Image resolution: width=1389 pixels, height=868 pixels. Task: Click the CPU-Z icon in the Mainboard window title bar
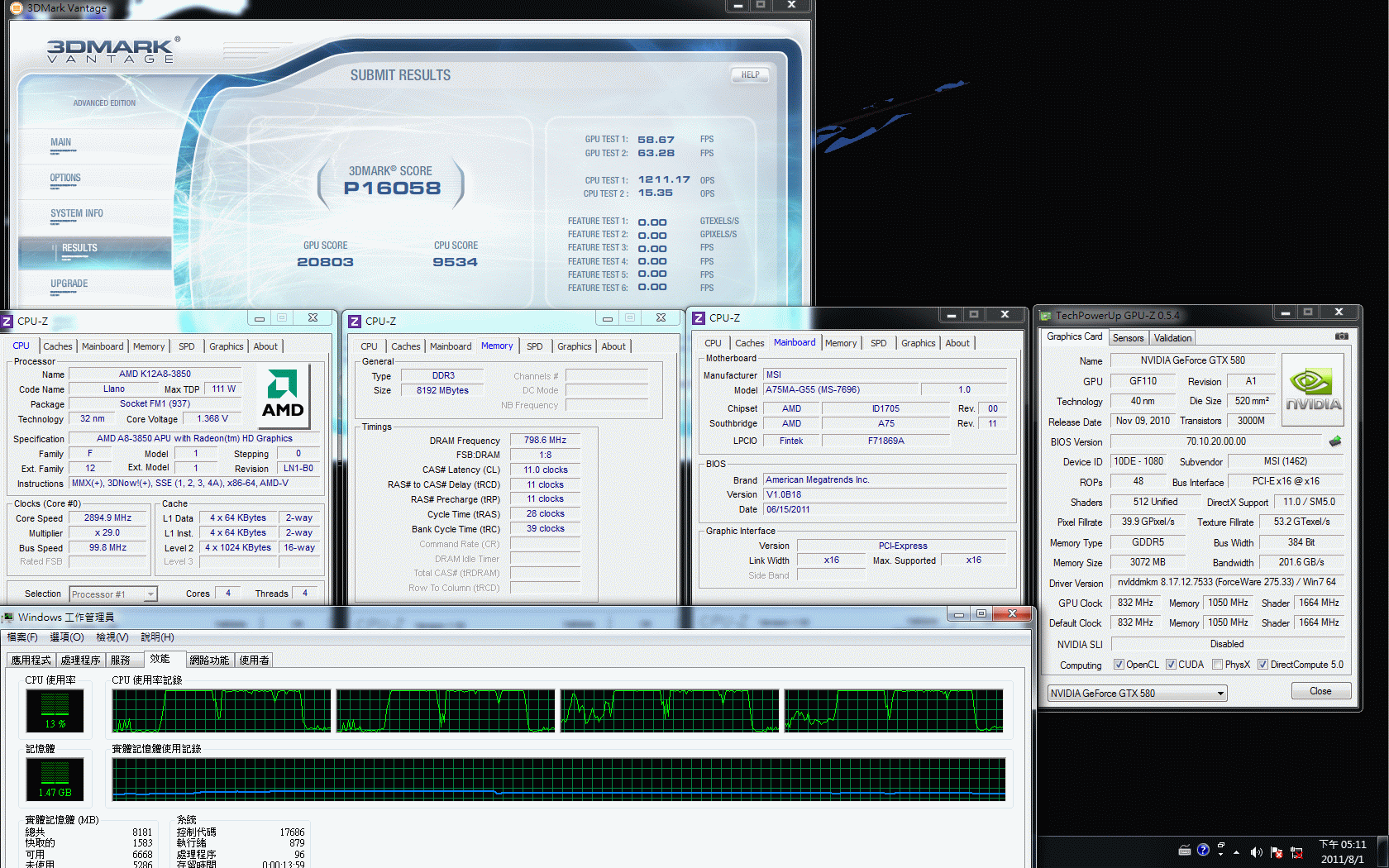699,317
